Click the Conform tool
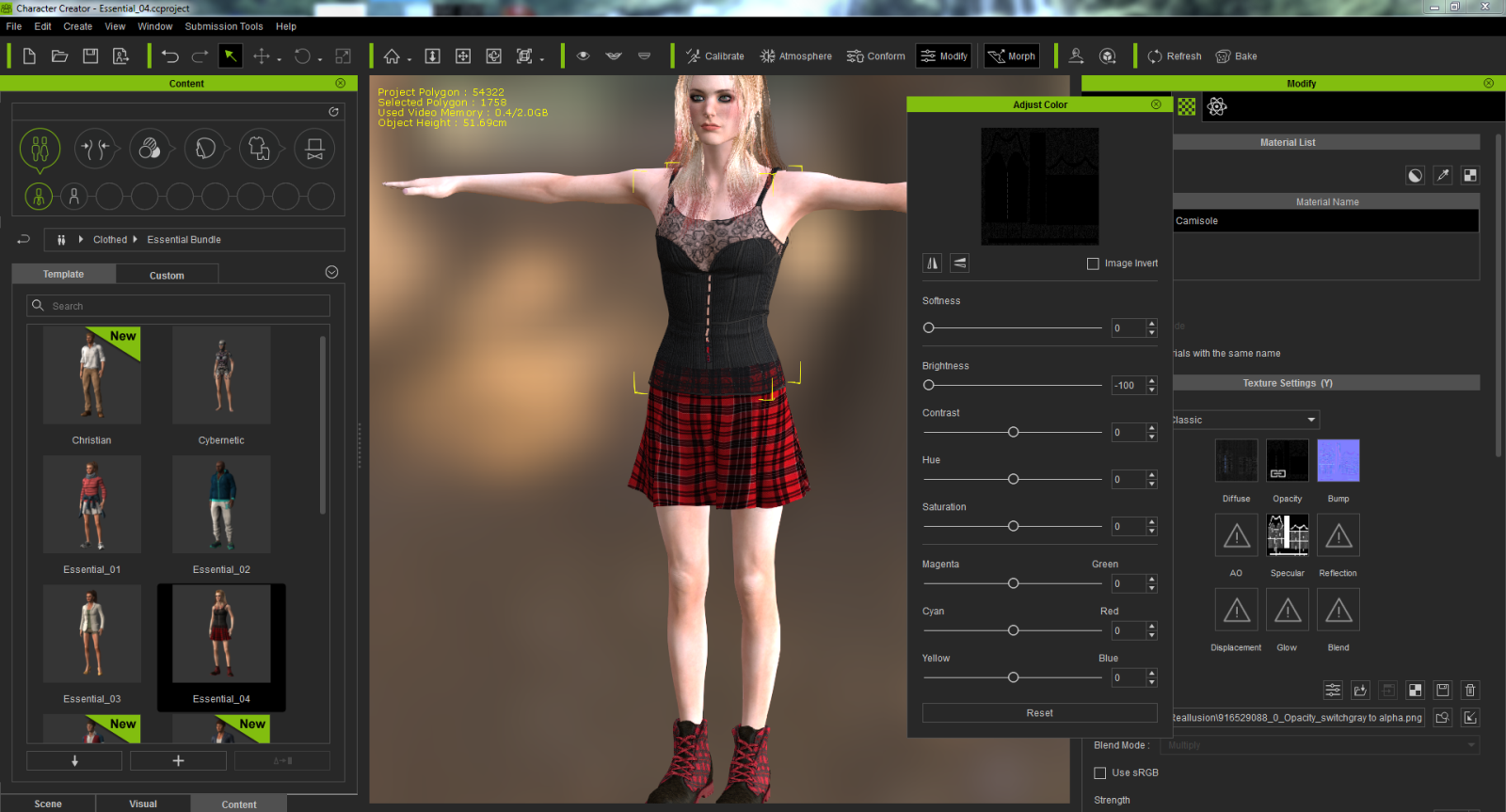 pos(876,56)
